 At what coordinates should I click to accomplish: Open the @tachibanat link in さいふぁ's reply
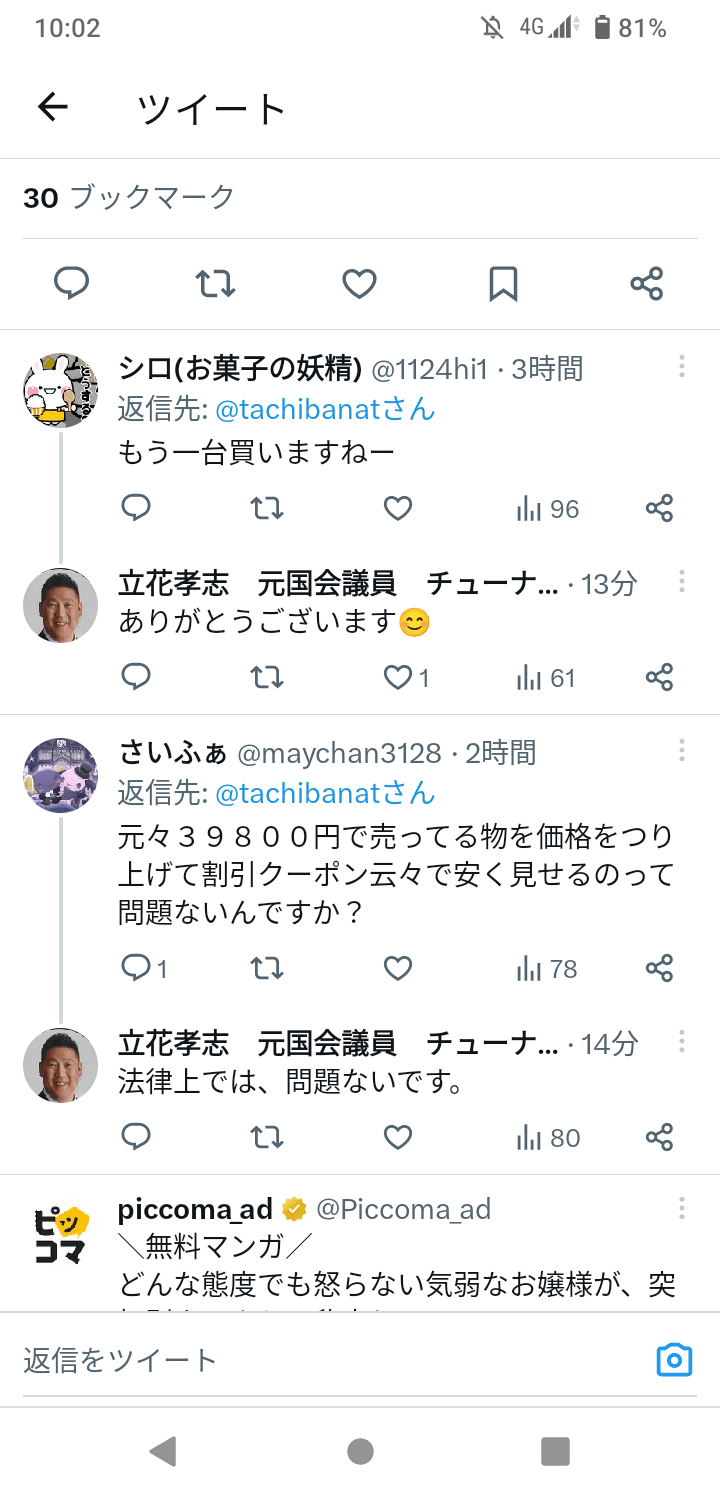[x=325, y=793]
